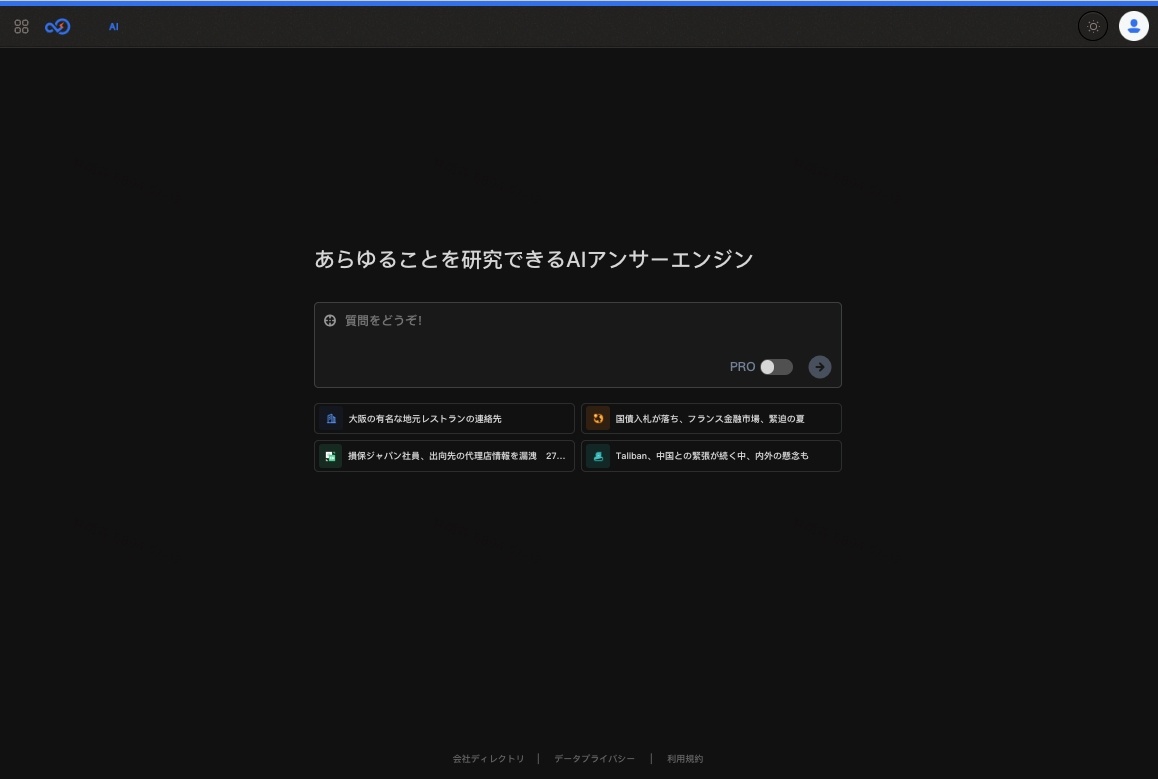
Task: Toggle the light/dark theme sun icon
Action: click(x=1092, y=27)
